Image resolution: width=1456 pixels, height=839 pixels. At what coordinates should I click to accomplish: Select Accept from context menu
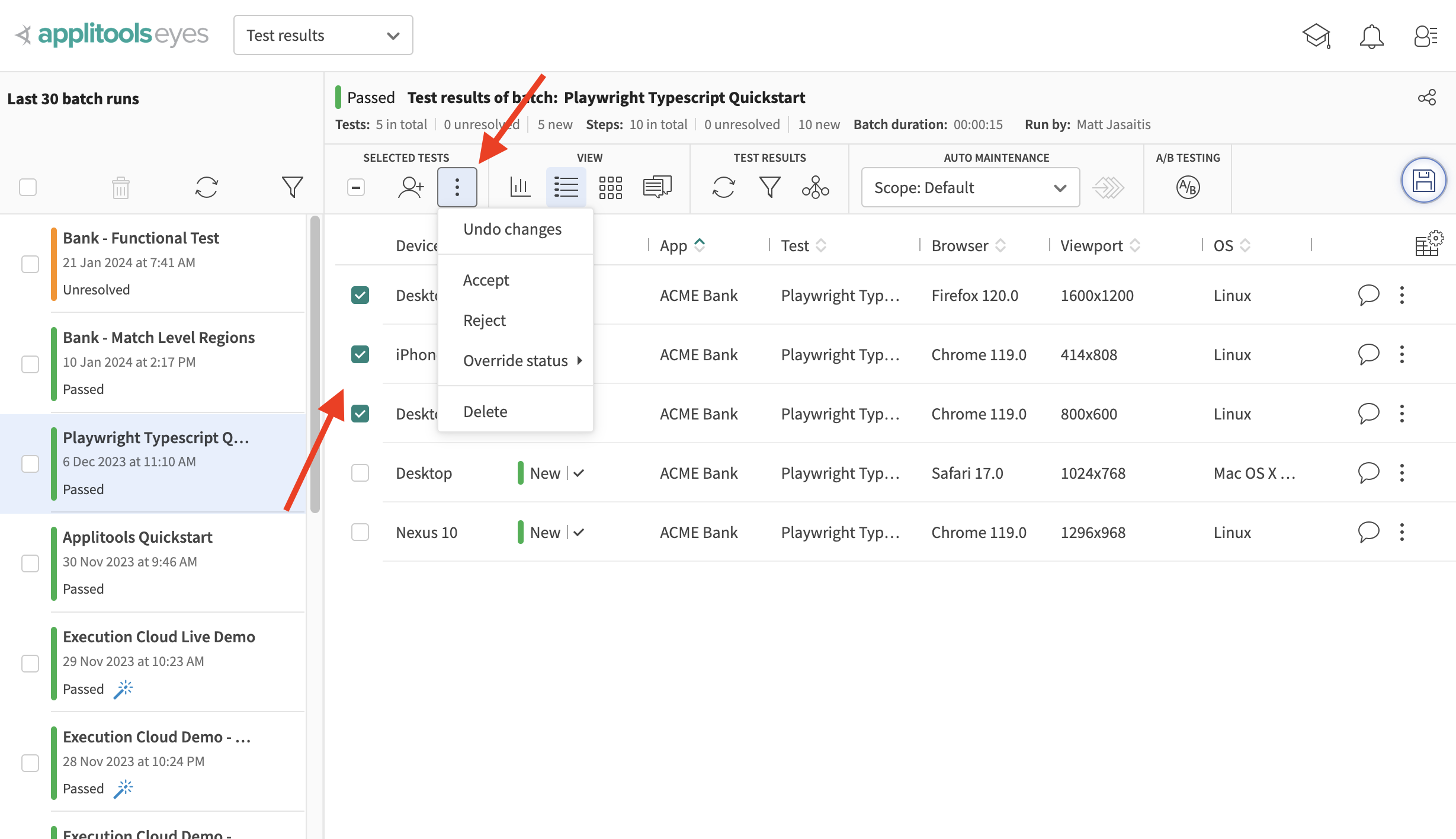click(486, 279)
